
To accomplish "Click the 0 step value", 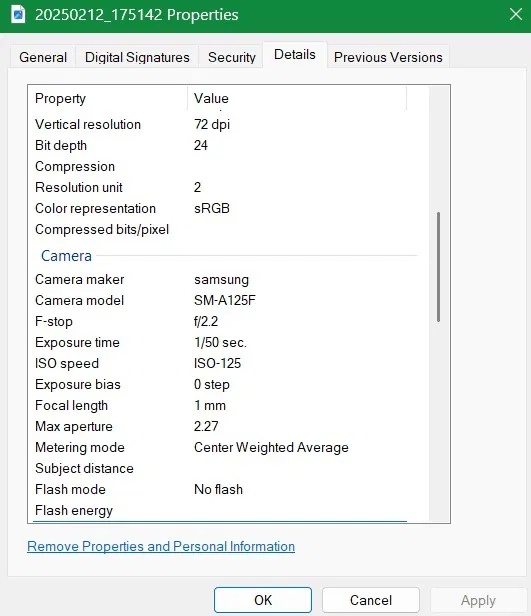I will 212,385.
